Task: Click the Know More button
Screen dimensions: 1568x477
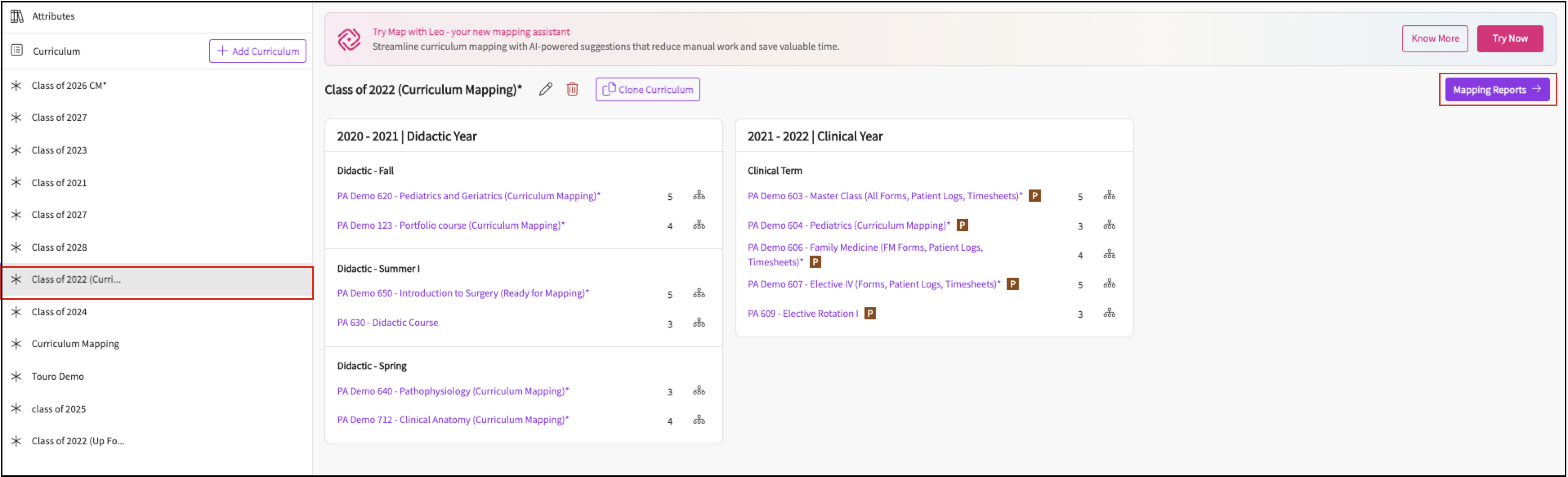Action: pos(1435,38)
